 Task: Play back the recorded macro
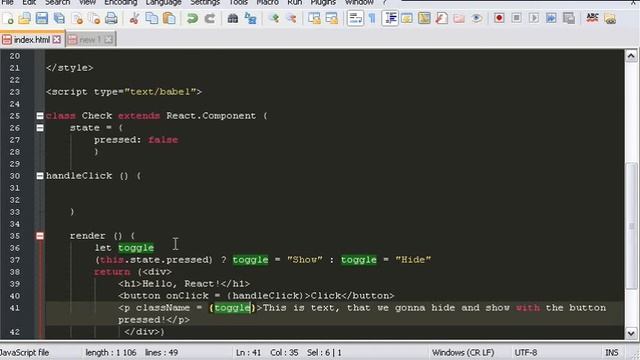[x=533, y=18]
